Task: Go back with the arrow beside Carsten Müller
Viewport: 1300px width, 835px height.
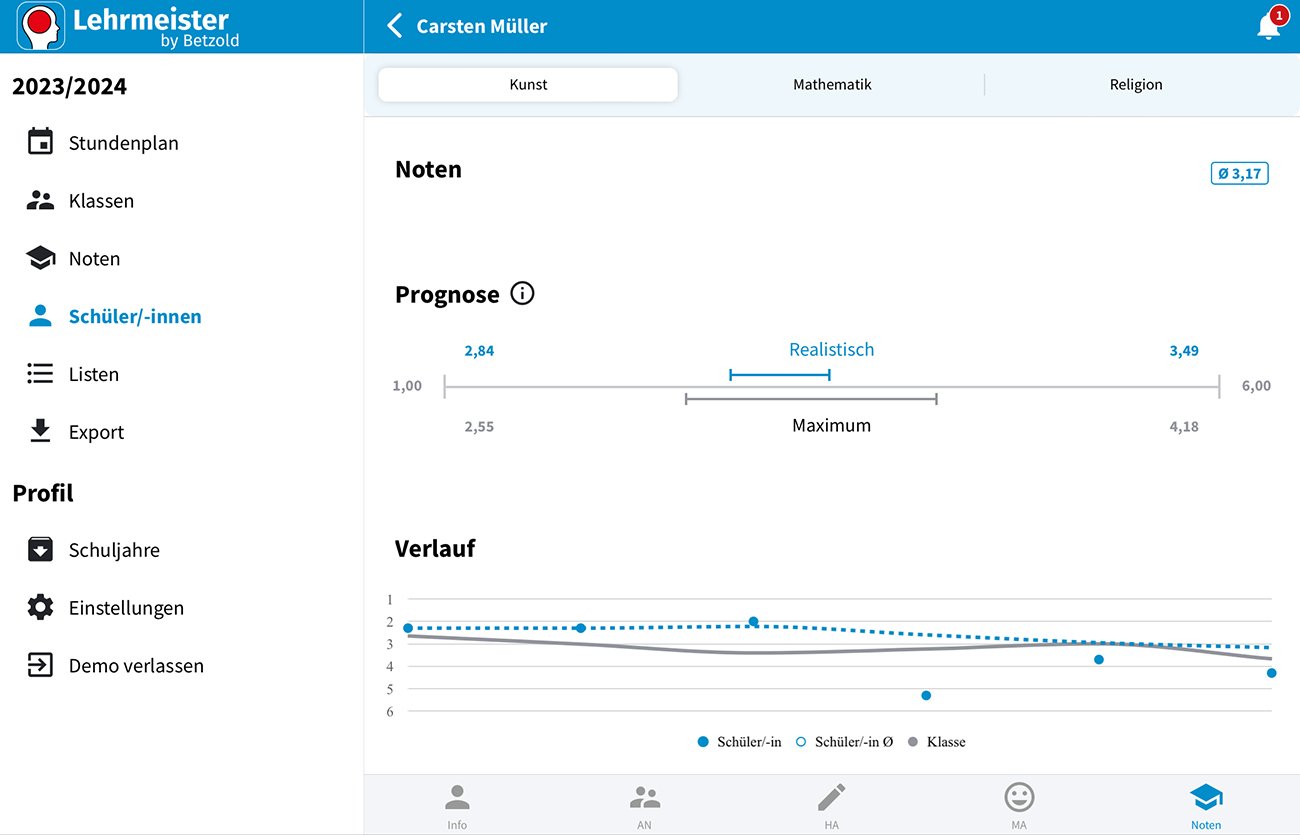Action: tap(395, 26)
